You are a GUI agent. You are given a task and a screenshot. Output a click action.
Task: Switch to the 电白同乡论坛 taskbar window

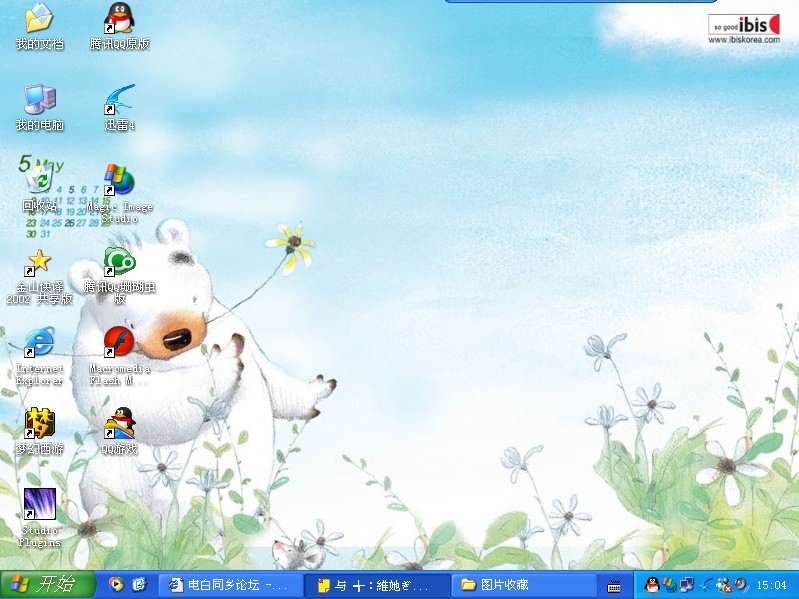click(229, 585)
